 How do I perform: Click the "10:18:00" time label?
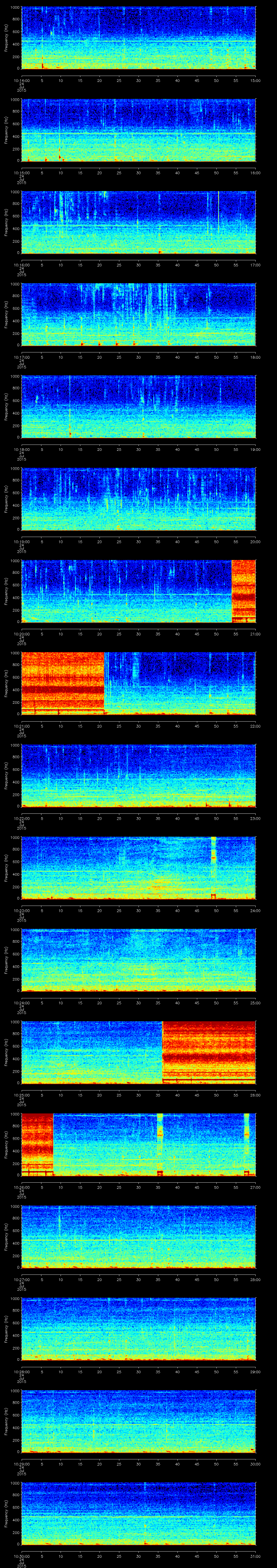[x=21, y=449]
